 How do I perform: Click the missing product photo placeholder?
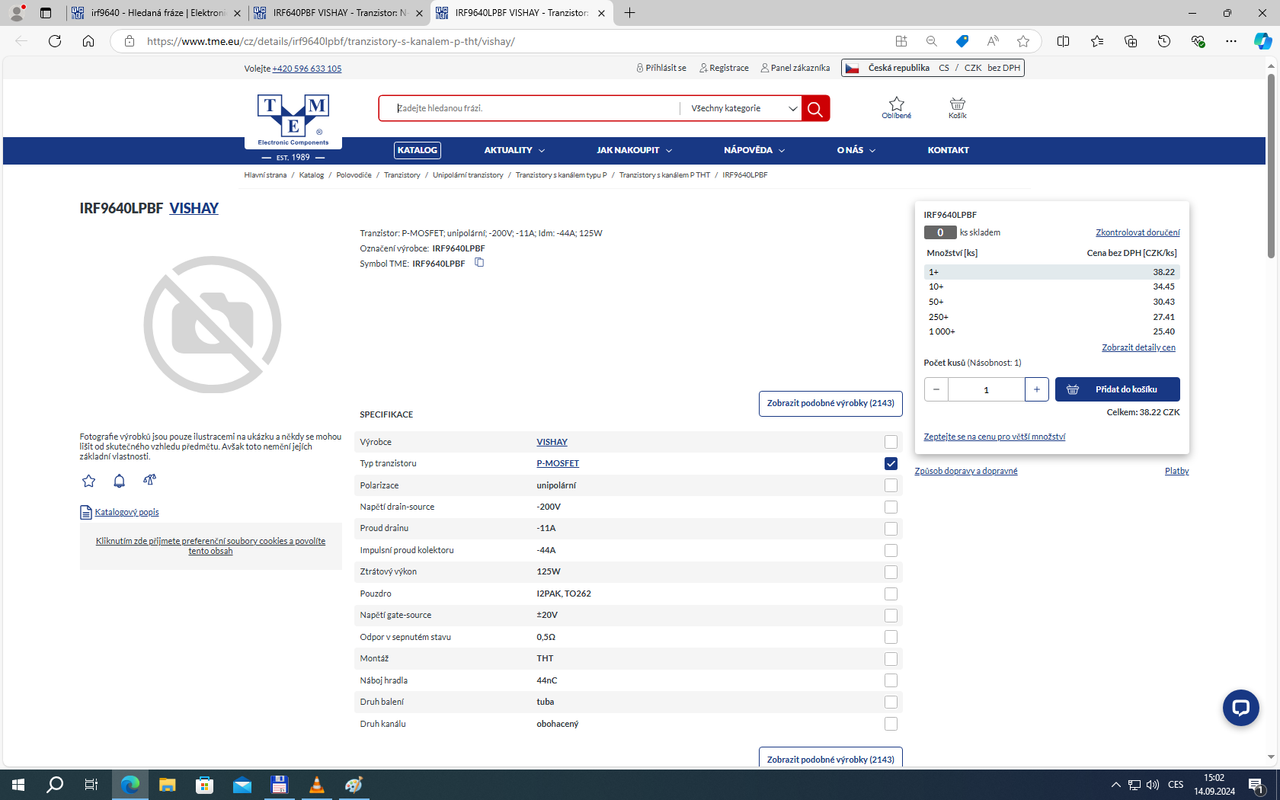tap(212, 322)
